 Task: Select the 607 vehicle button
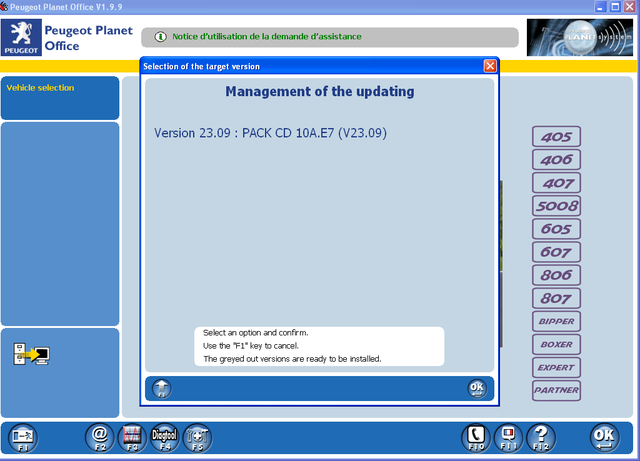click(556, 252)
